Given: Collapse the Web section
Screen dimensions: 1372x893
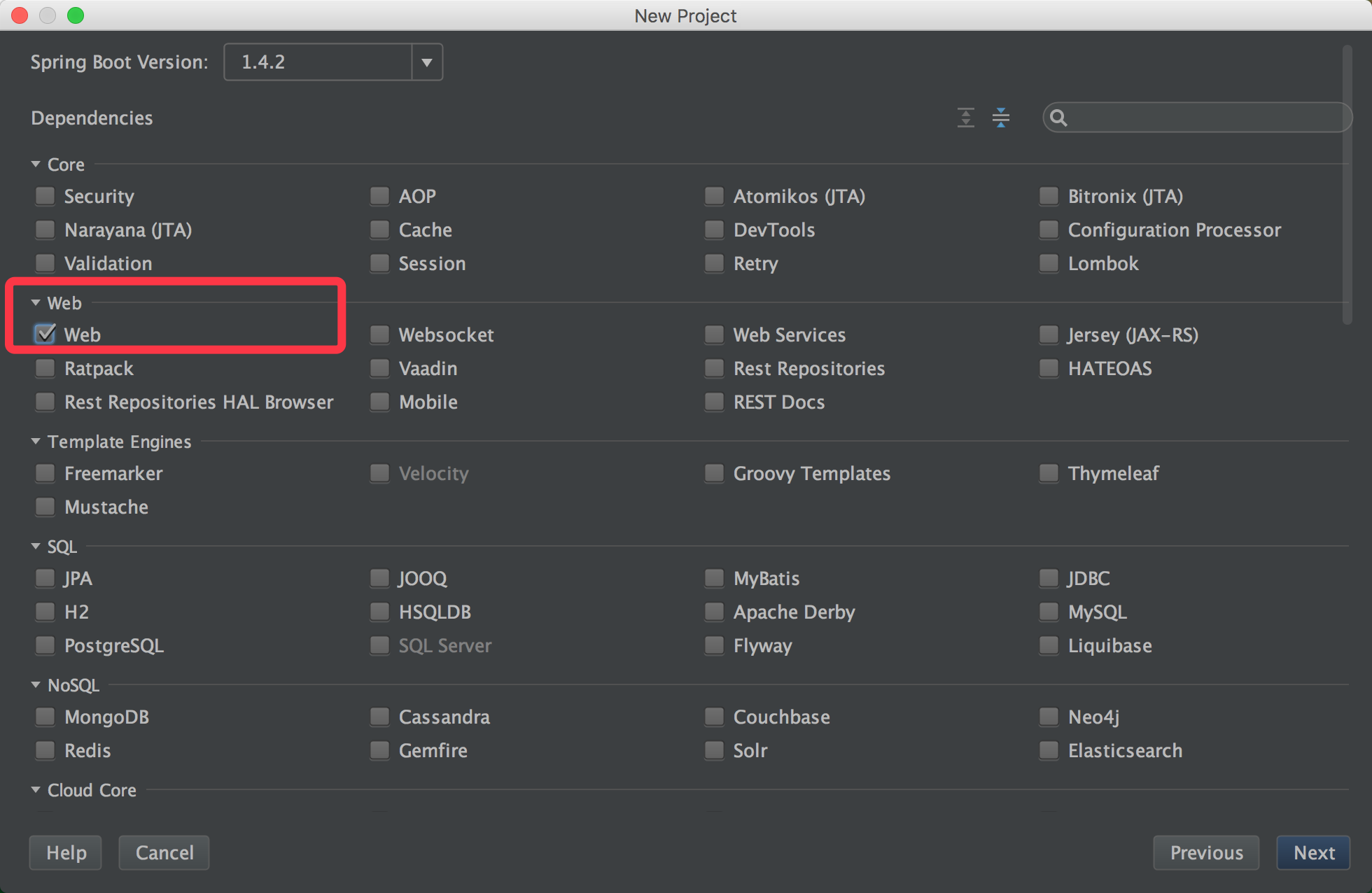Looking at the screenshot, I should point(36,302).
